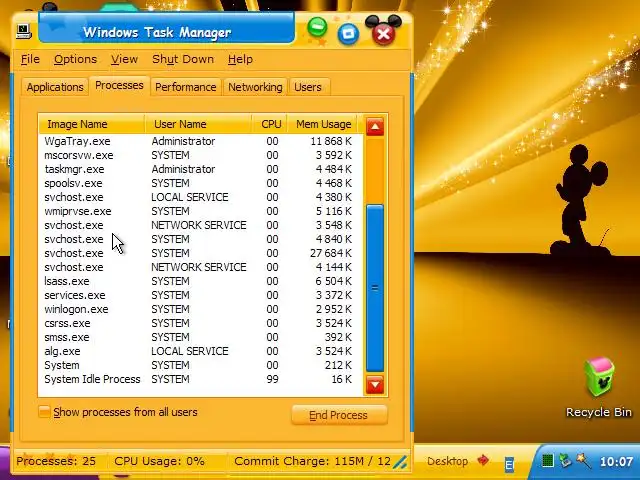
Task: Select the alg.exe process
Action: 200,351
